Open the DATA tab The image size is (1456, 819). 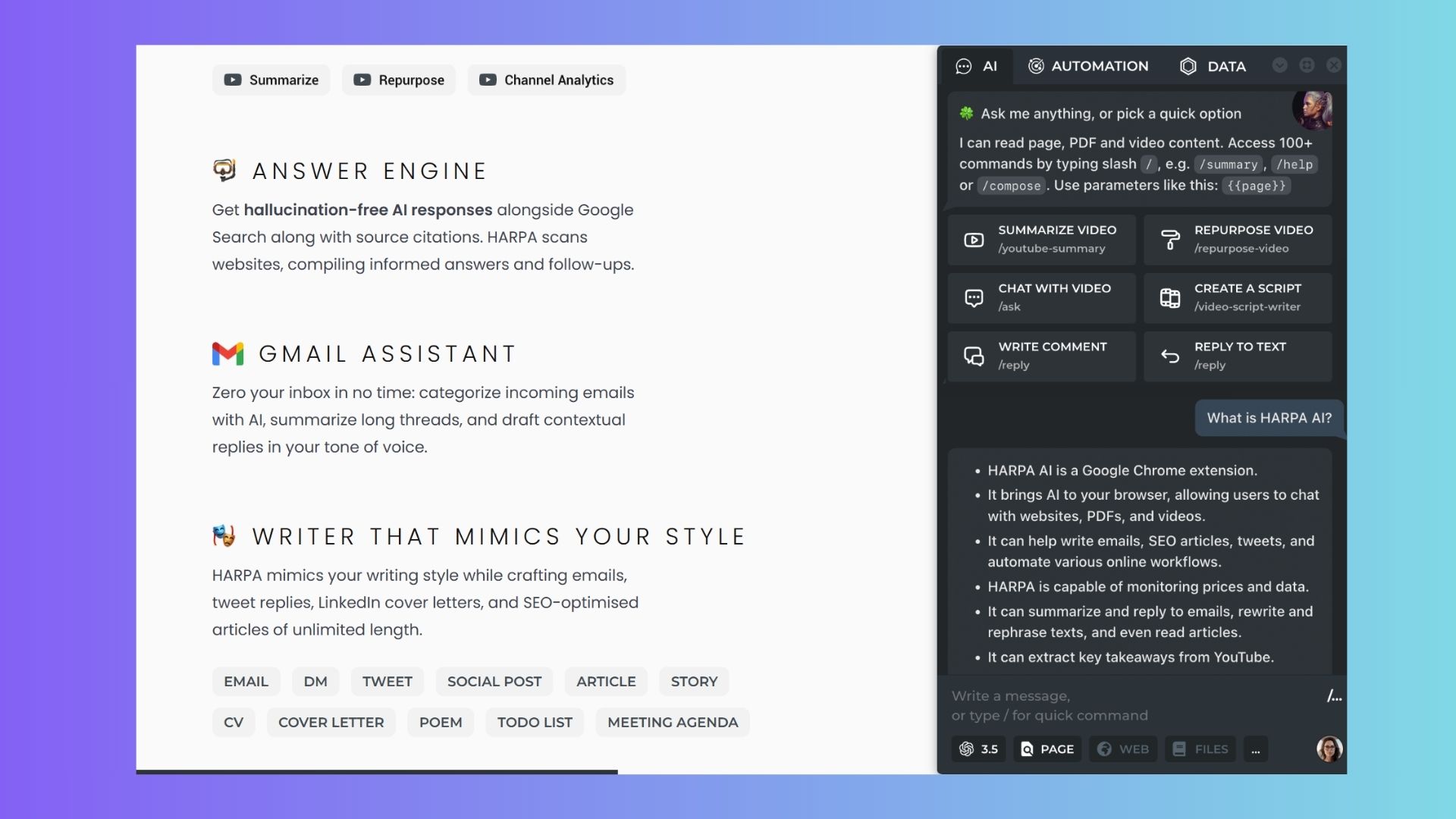pos(1213,66)
